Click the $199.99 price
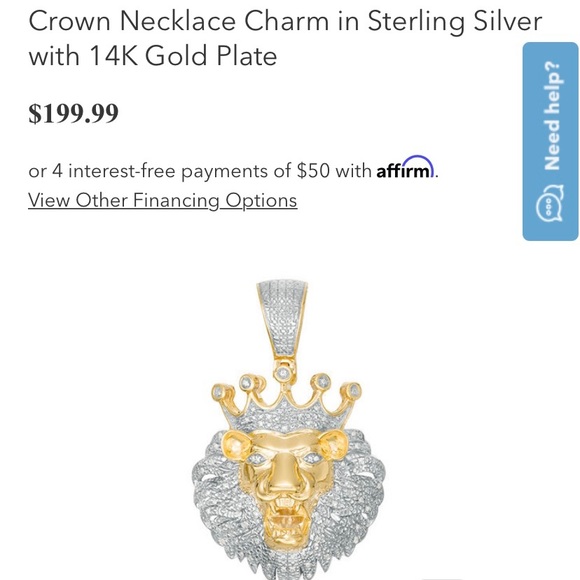This screenshot has height=580, width=580. pos(74,113)
